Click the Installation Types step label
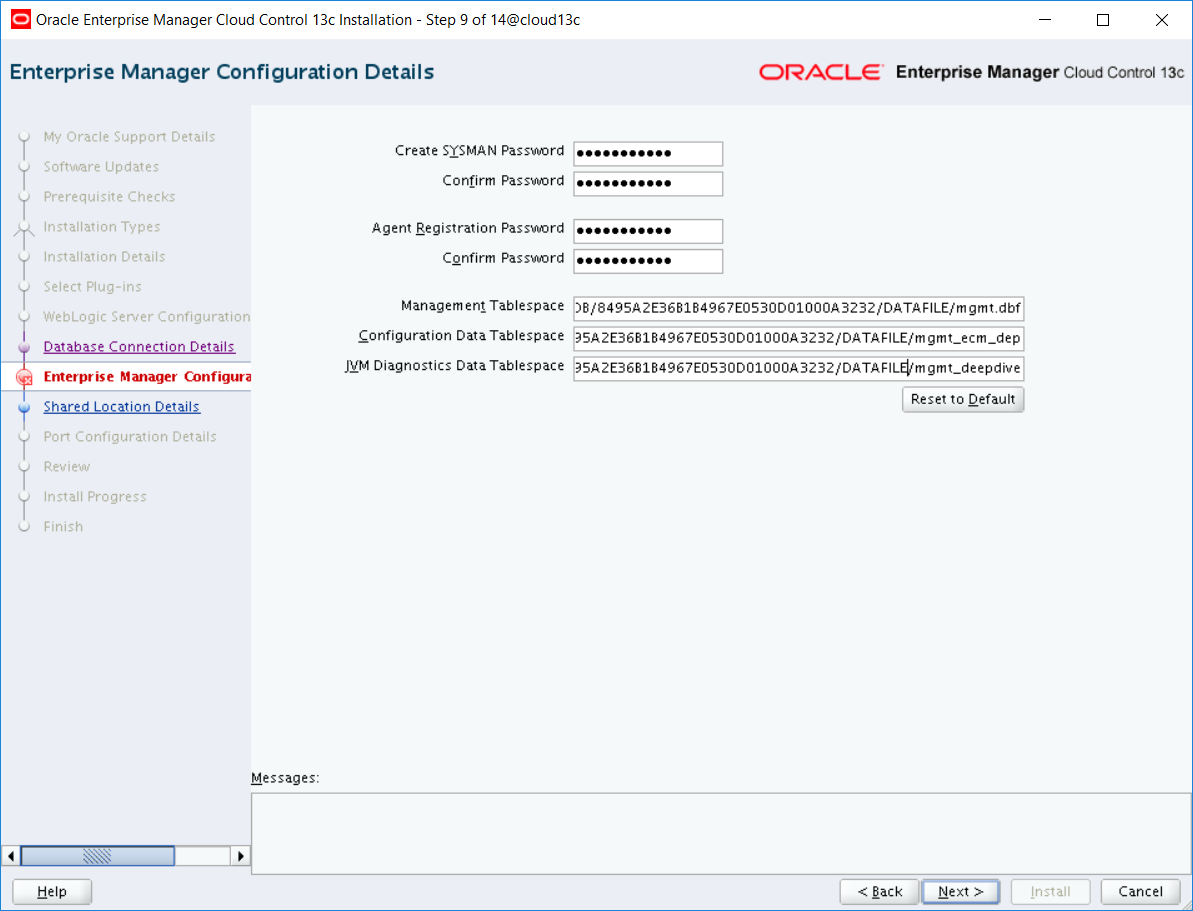Viewport: 1193px width, 911px height. click(x=102, y=227)
